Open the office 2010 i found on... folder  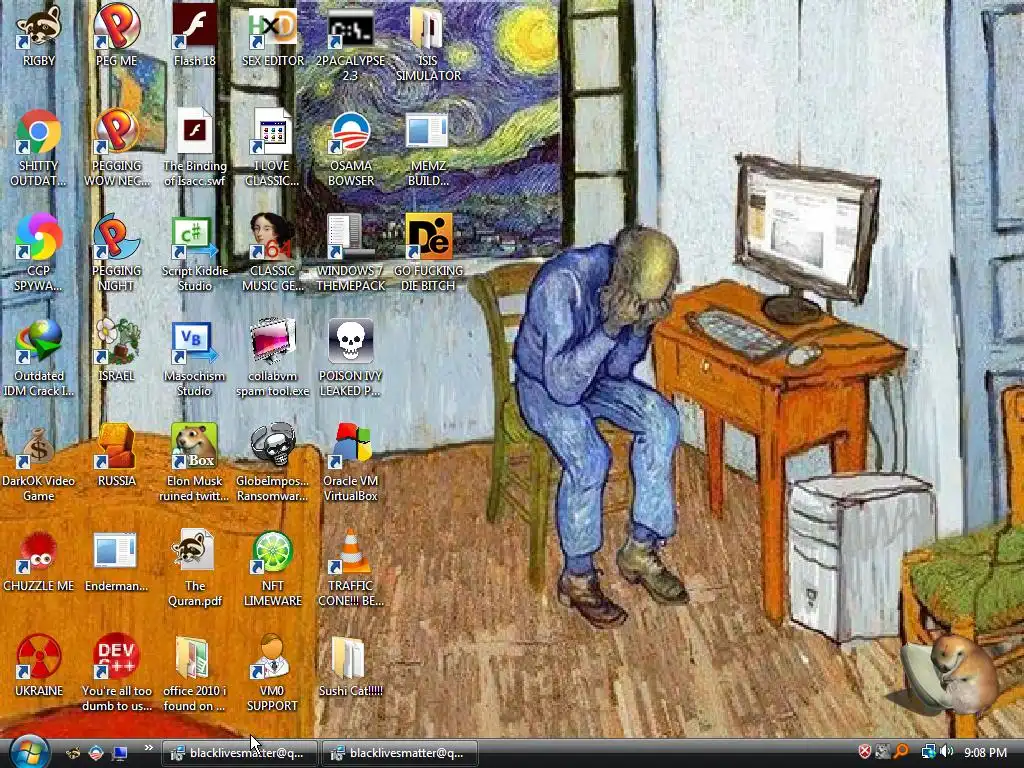[x=195, y=657]
